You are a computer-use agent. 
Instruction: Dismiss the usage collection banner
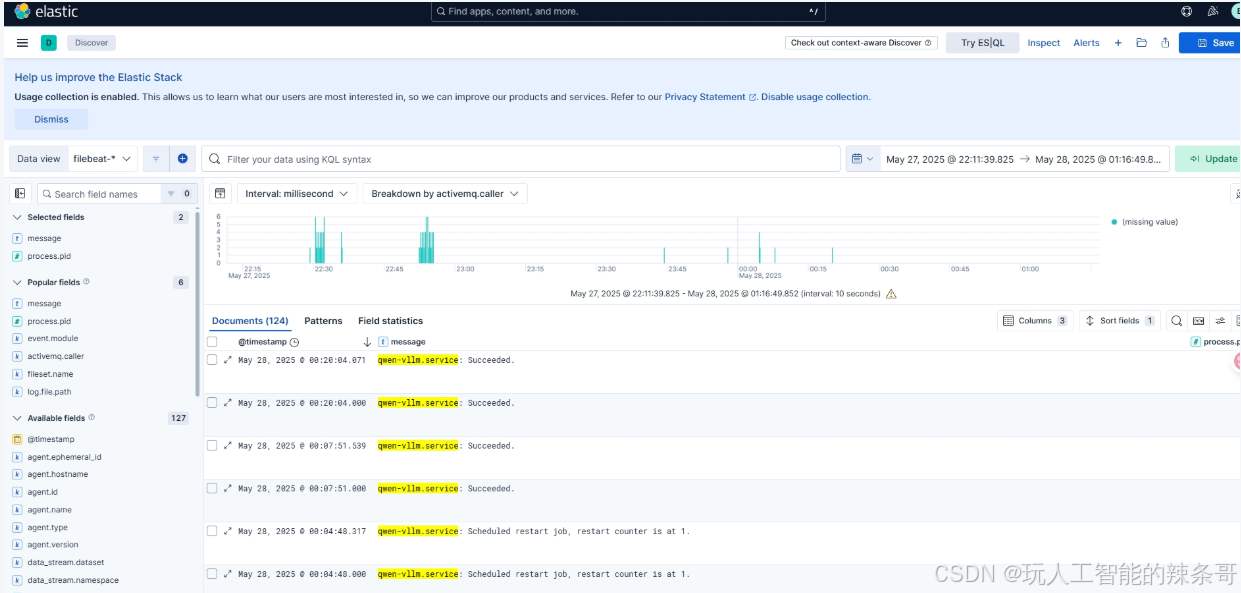click(51, 119)
